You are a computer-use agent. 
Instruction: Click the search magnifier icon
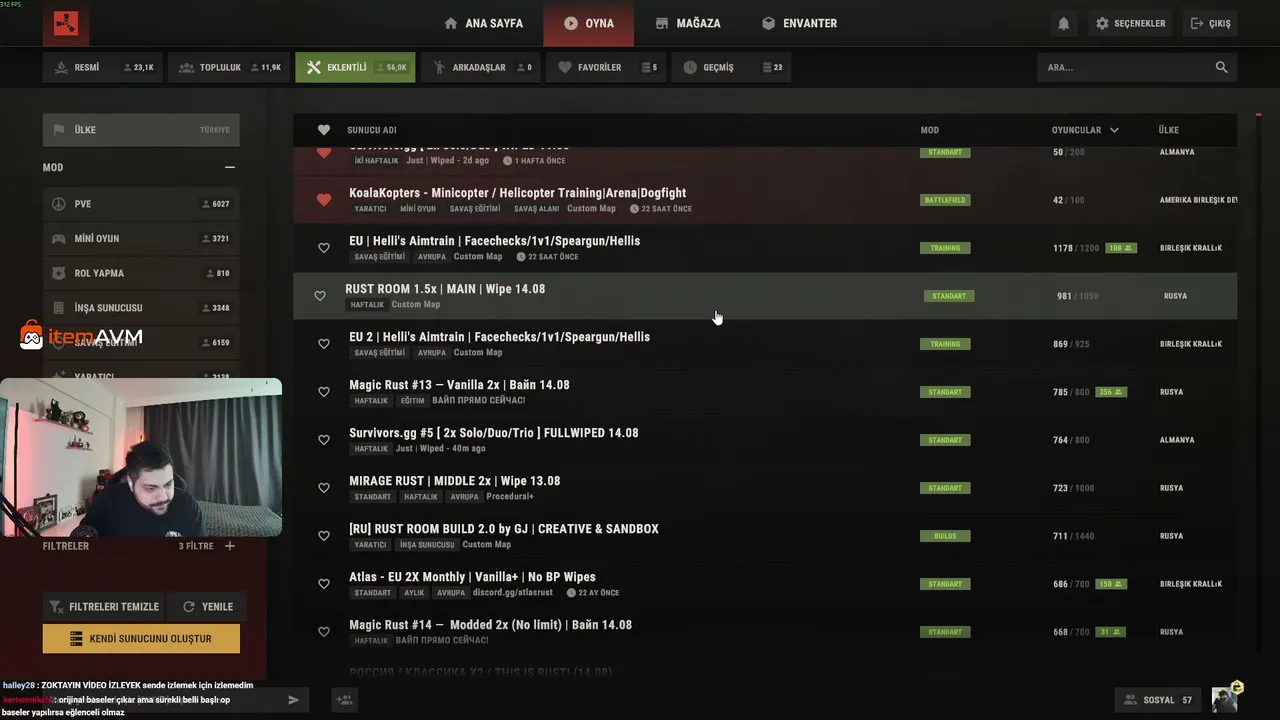tap(1221, 67)
